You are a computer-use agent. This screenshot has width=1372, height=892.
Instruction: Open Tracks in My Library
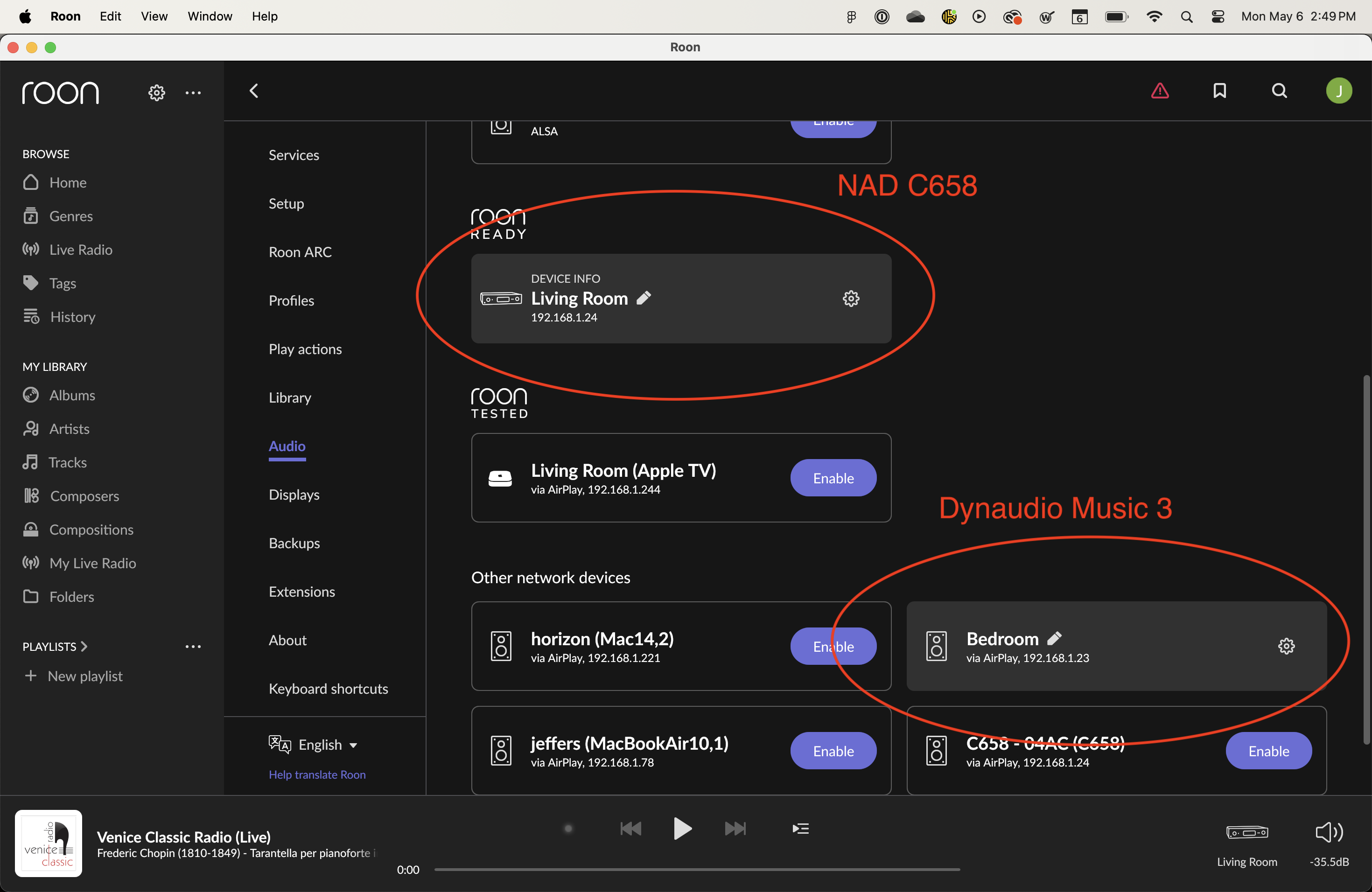tap(55, 462)
